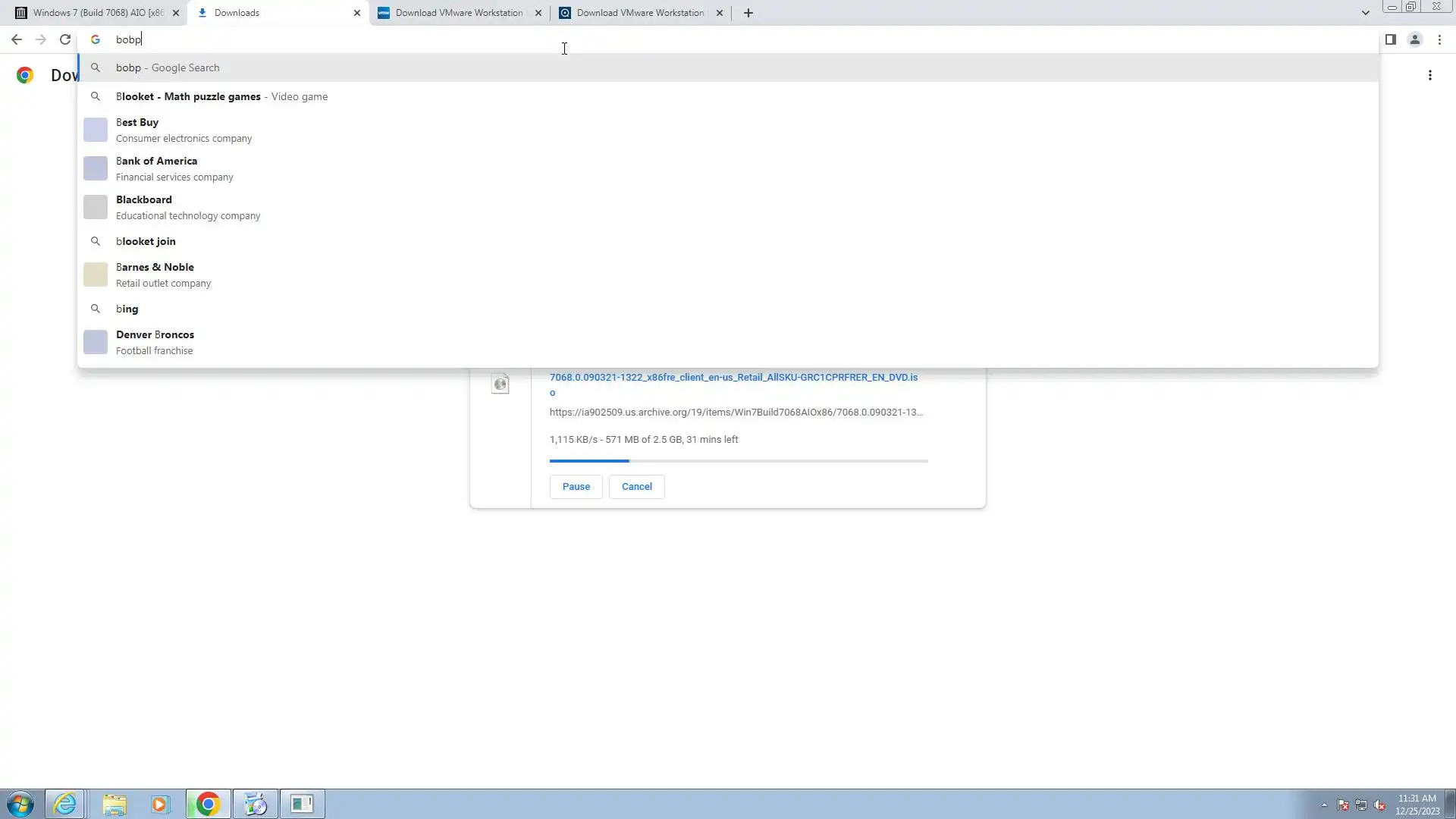Screen dimensions: 1456x819
Task: Cancel the ISO download
Action: 636,487
